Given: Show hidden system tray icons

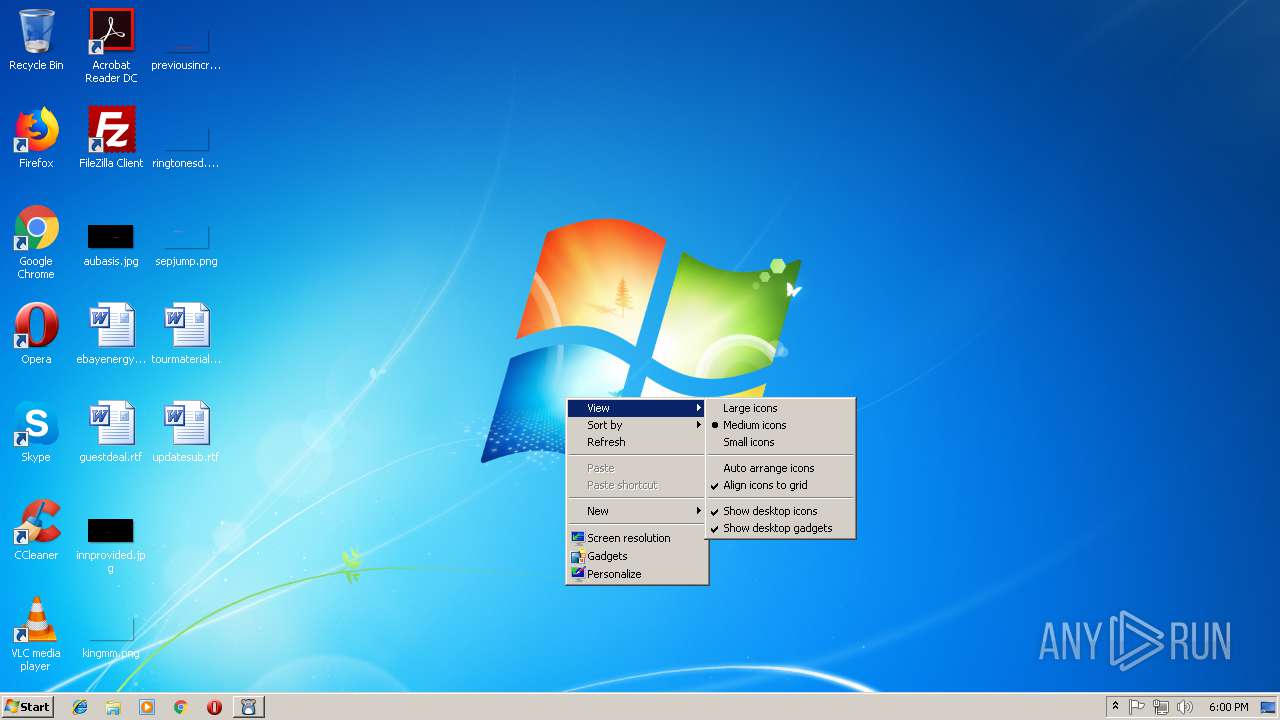Looking at the screenshot, I should pyautogui.click(x=1115, y=707).
